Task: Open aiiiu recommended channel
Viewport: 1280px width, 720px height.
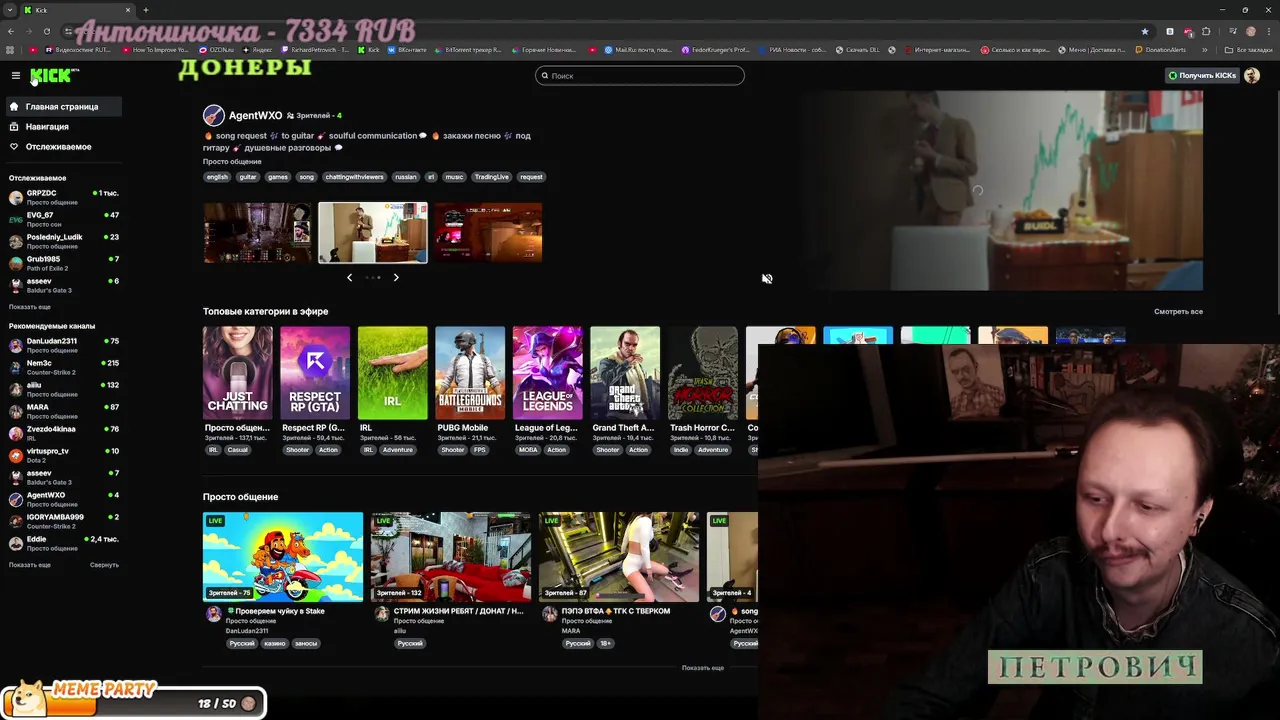Action: 63,389
